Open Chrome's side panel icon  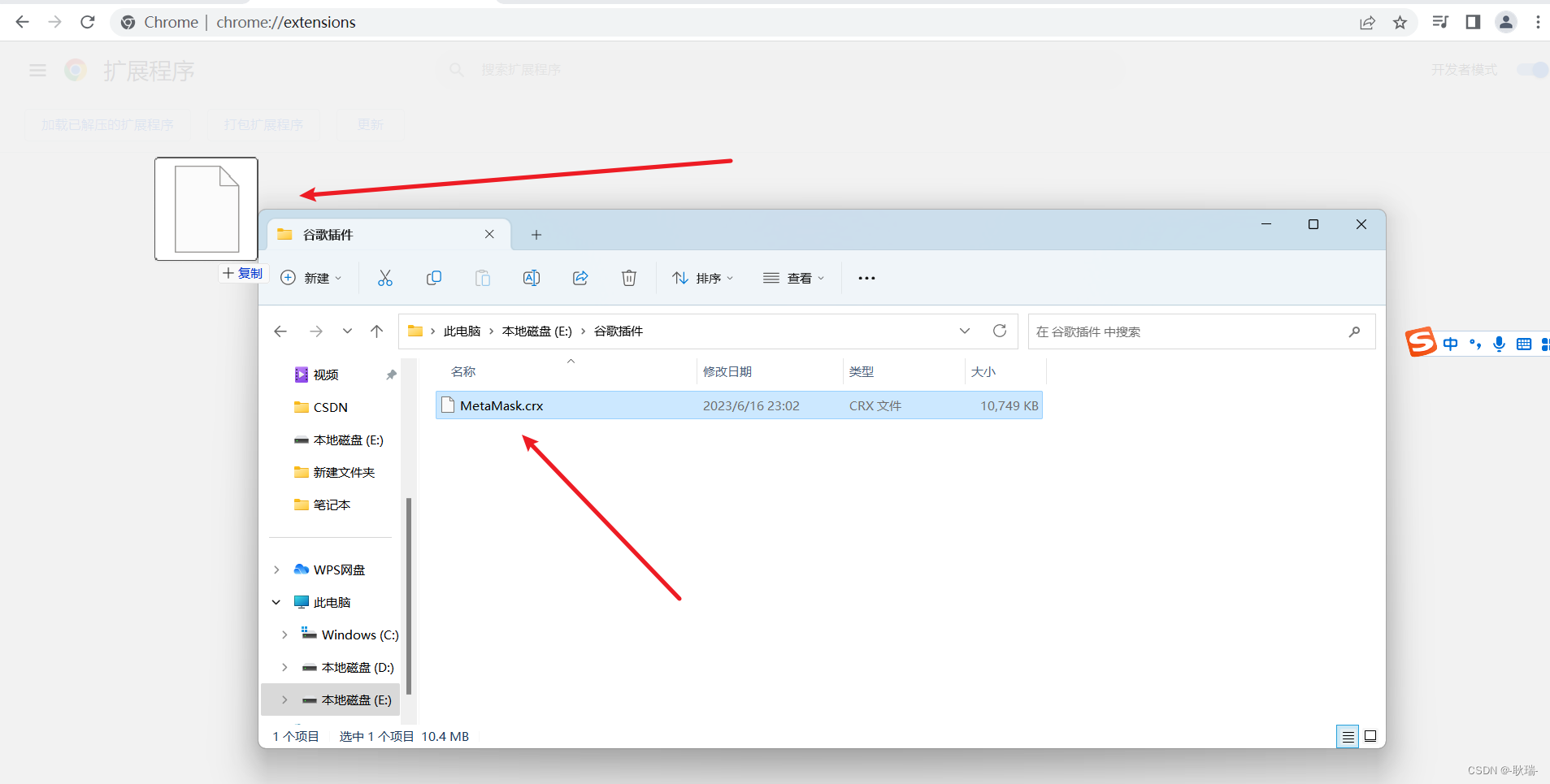coord(1473,22)
